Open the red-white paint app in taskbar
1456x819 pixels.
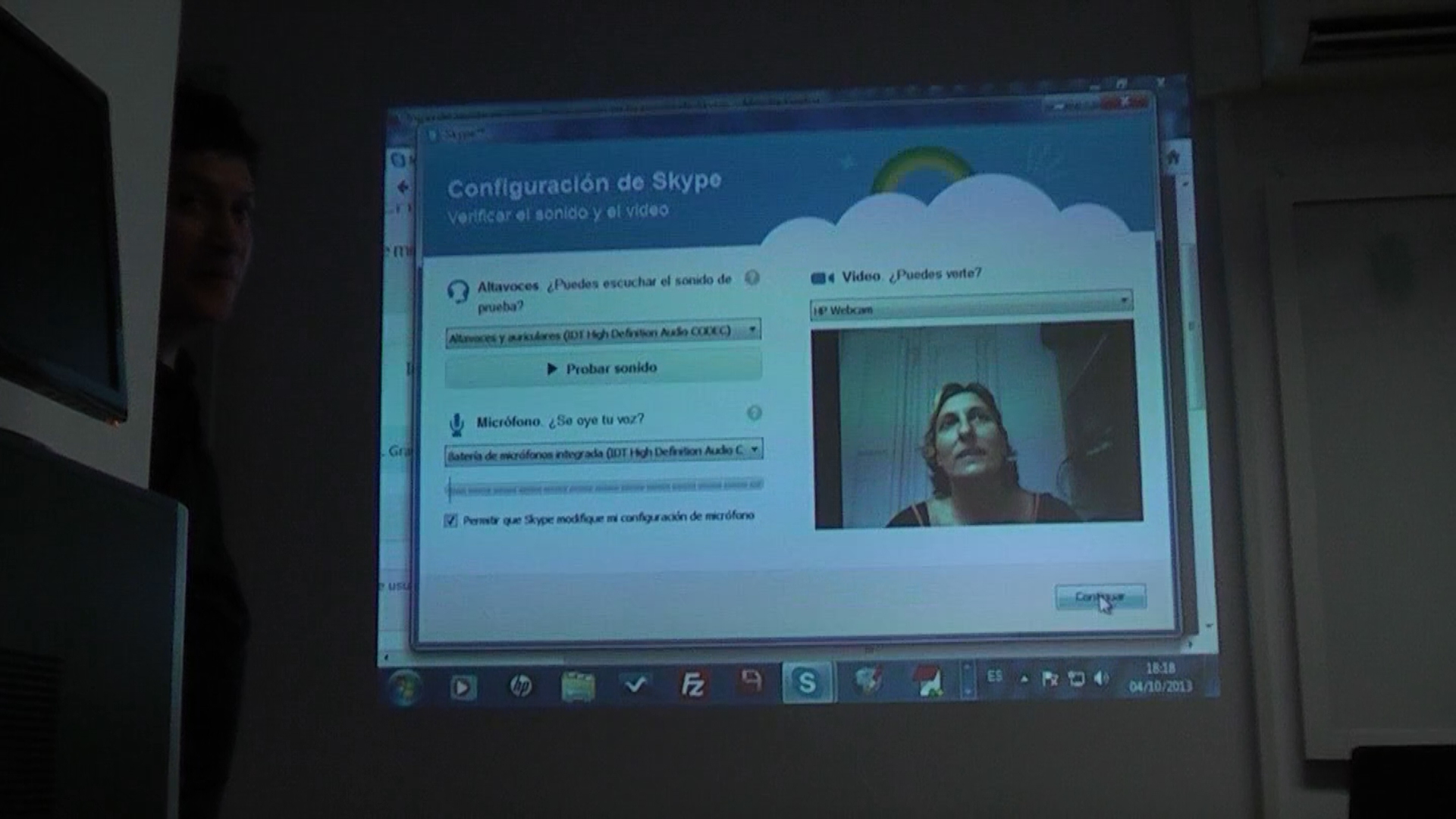pyautogui.click(x=928, y=680)
